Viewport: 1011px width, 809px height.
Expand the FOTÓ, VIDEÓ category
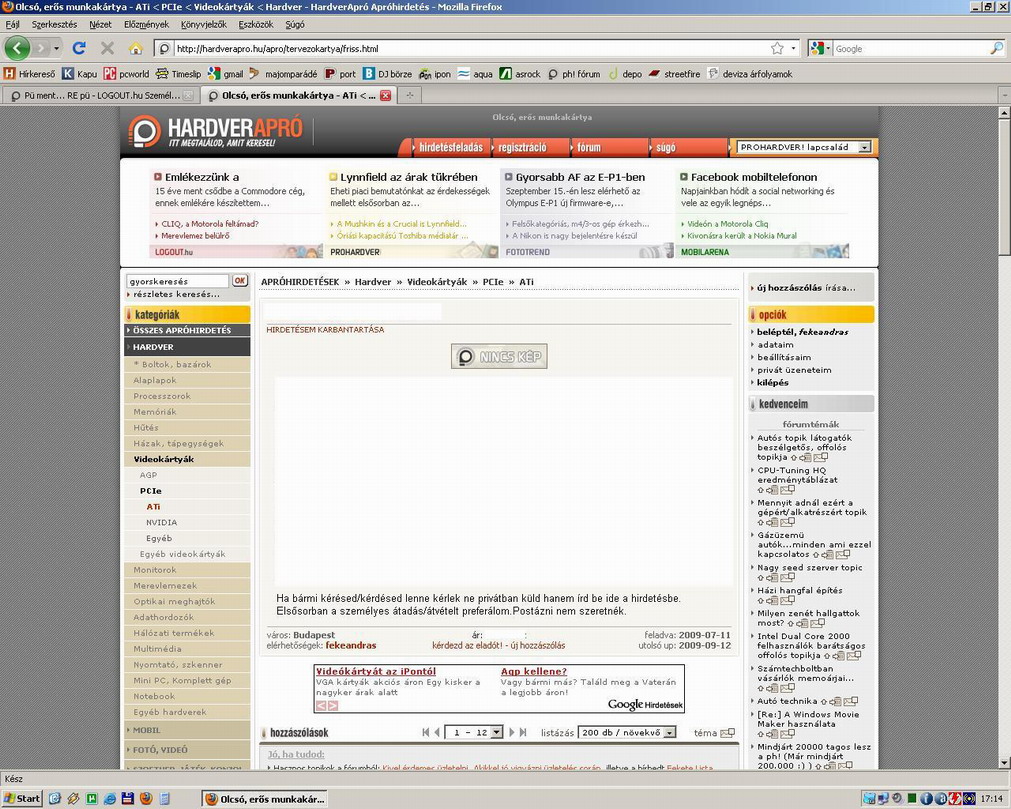point(187,750)
